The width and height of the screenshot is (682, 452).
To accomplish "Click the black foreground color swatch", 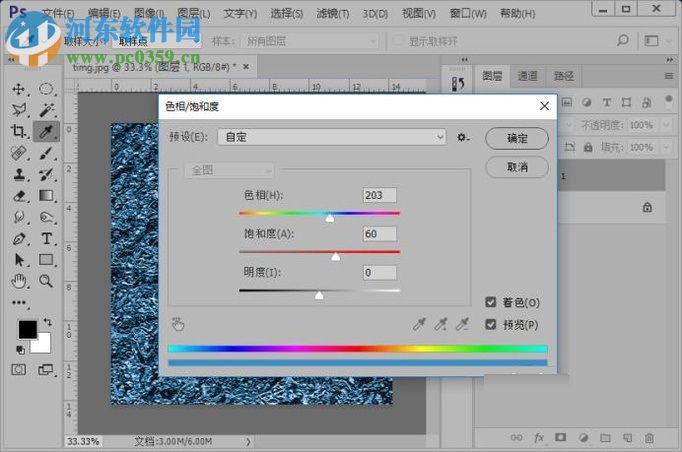I will 27,329.
